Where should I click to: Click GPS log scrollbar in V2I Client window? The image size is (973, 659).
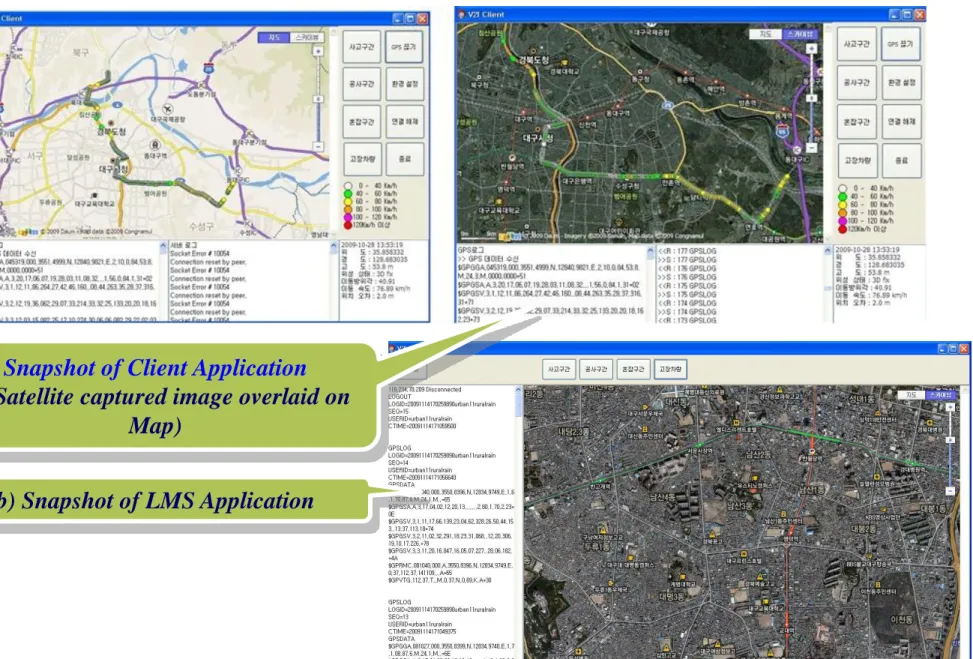pos(650,284)
